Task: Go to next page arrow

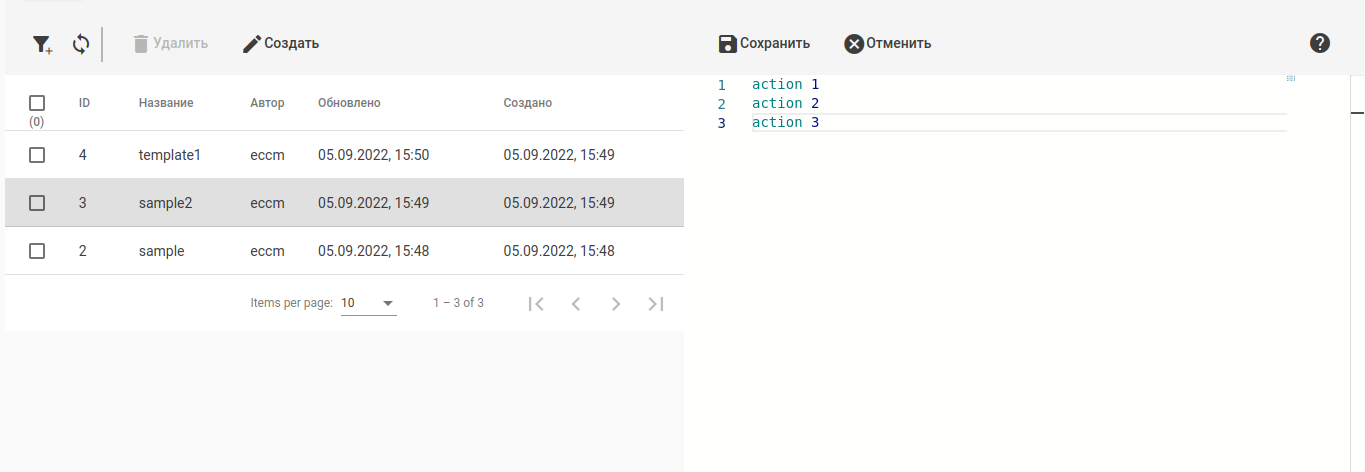Action: point(616,304)
